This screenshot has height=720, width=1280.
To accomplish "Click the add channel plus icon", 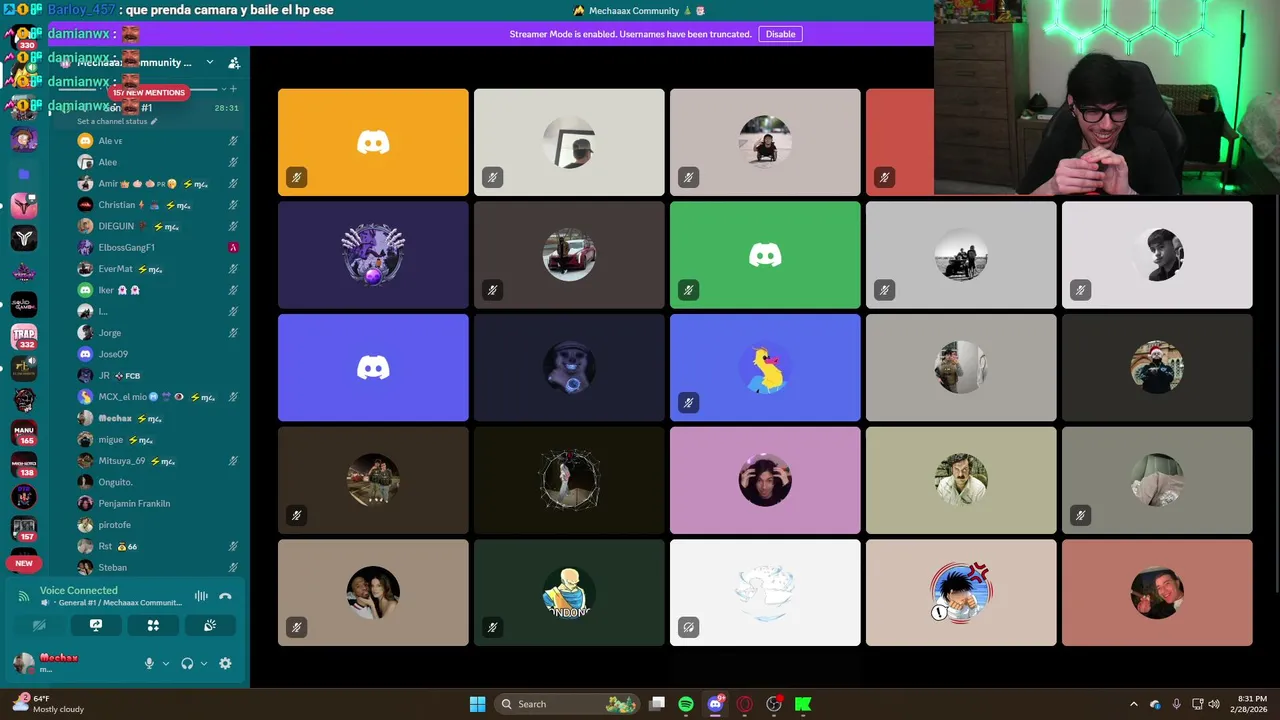I will pos(234,89).
